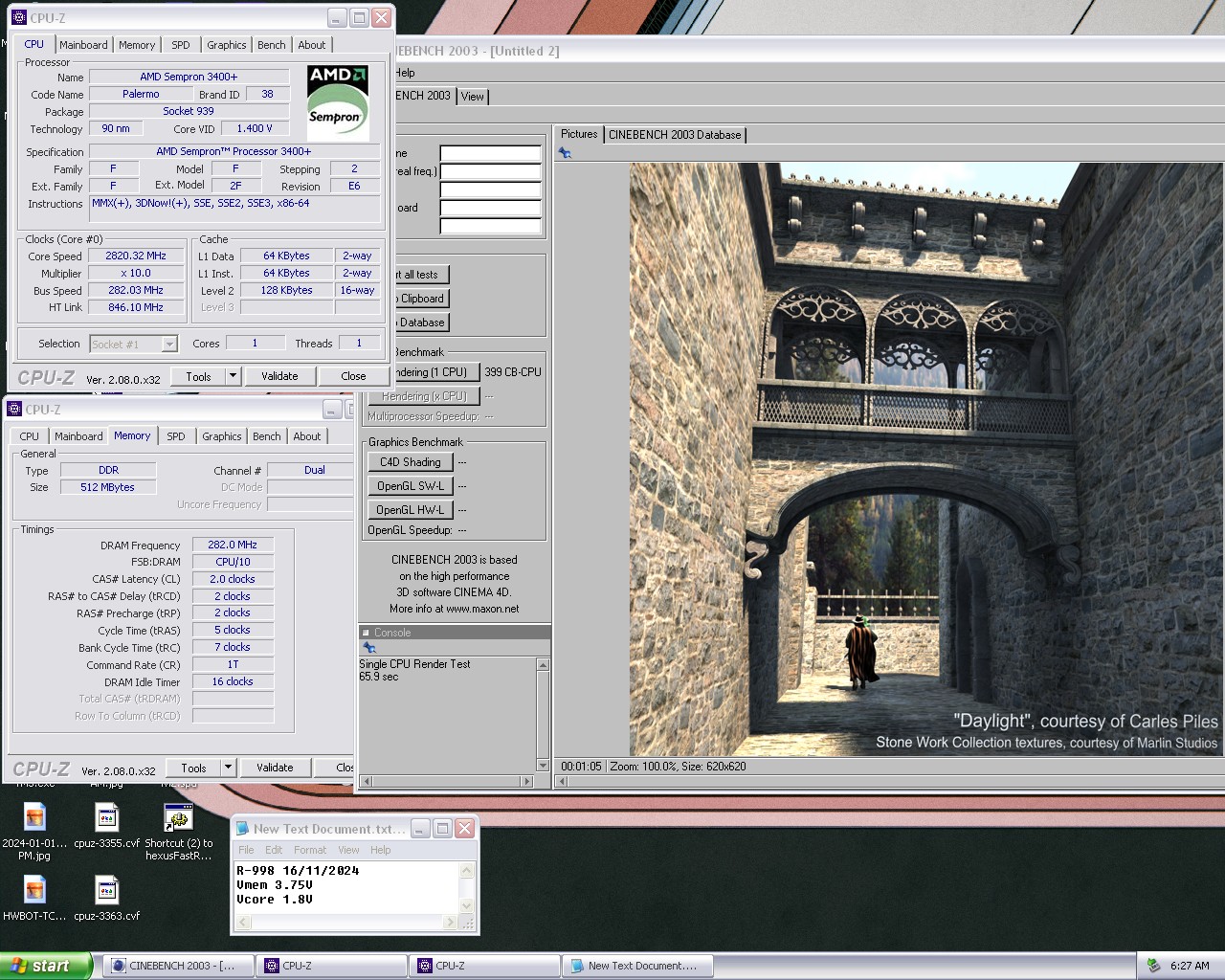Switch to Mainboard tab in the top CPU-Z window

tap(83, 45)
